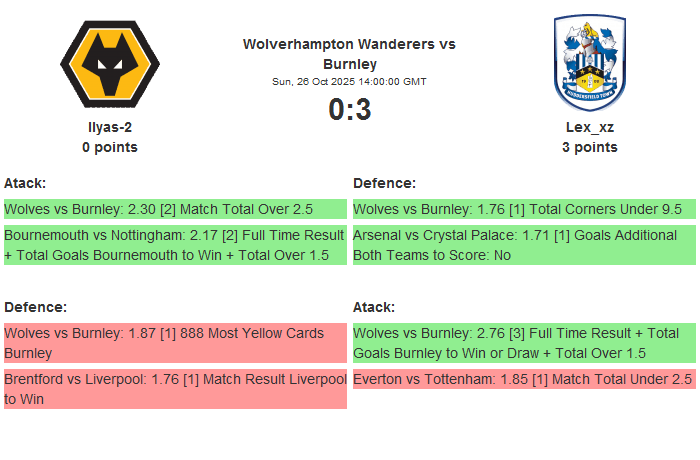The image size is (700, 460).
Task: Select the Burnley to Win or Draw bet
Action: (x=524, y=343)
